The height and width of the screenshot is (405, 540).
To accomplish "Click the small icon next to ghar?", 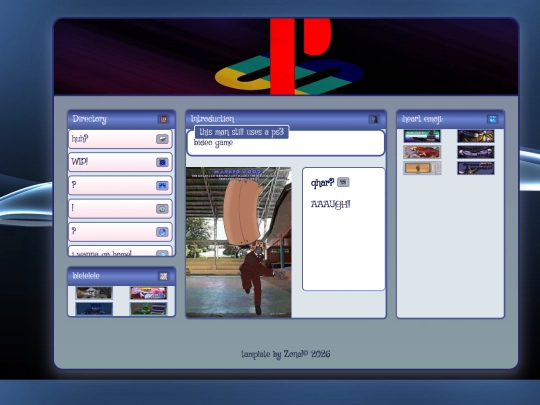I will 343,182.
